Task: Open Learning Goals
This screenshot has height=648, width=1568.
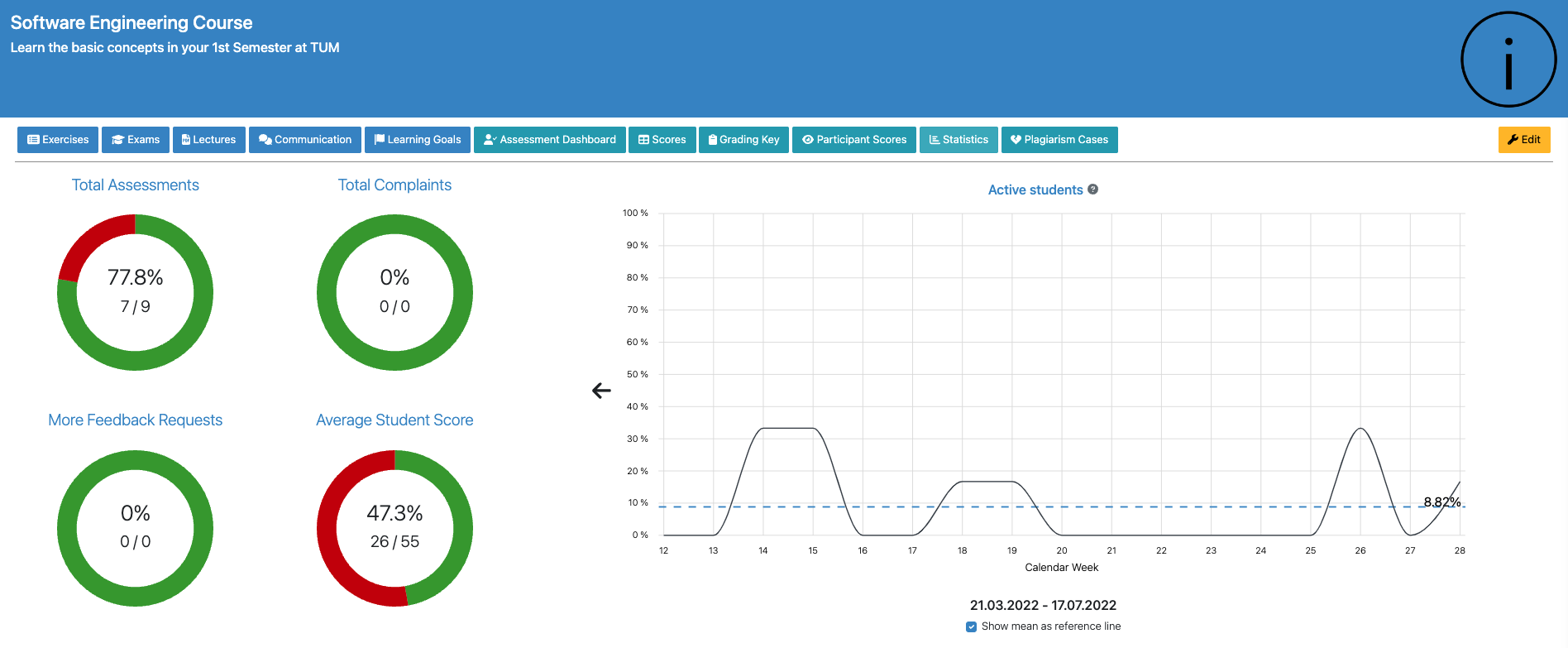Action: [418, 140]
